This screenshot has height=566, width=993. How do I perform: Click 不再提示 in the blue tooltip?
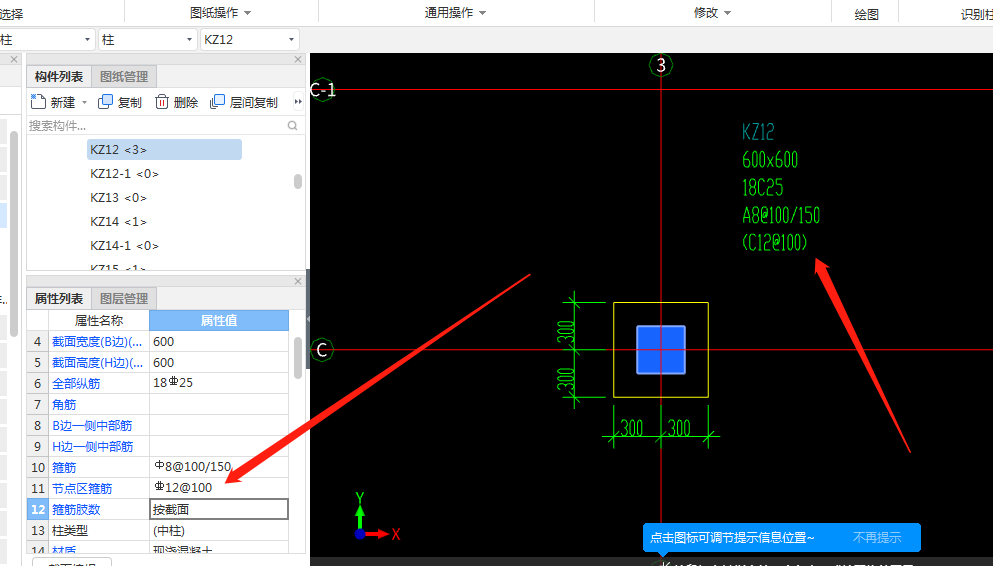point(876,538)
